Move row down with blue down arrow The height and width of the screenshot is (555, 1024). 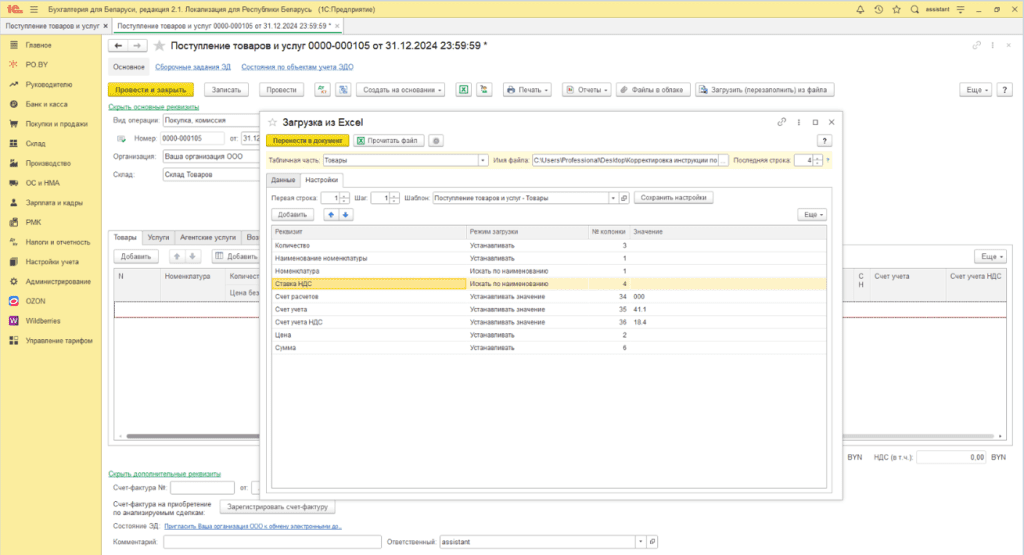coord(346,214)
